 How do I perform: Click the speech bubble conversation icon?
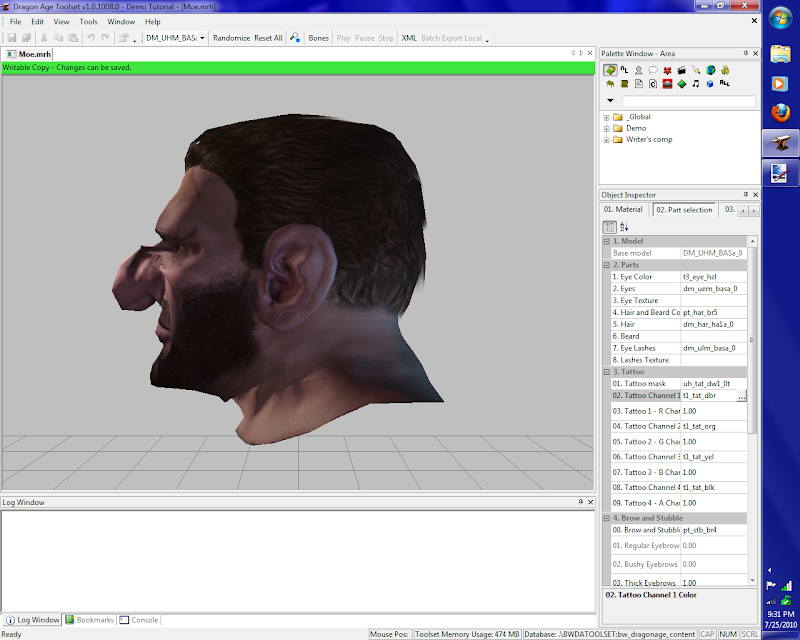653,70
